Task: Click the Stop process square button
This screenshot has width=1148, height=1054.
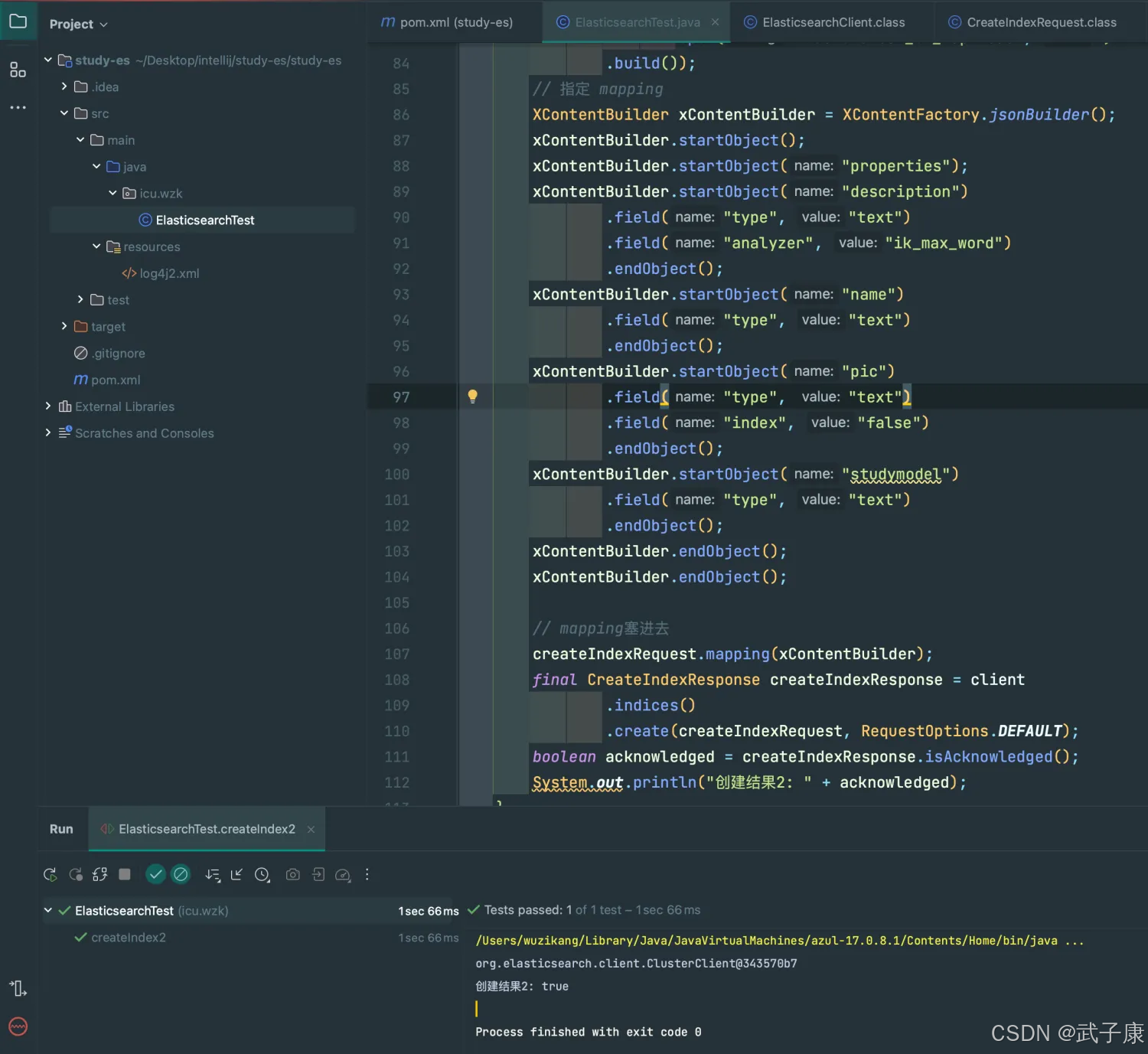Action: (x=125, y=874)
